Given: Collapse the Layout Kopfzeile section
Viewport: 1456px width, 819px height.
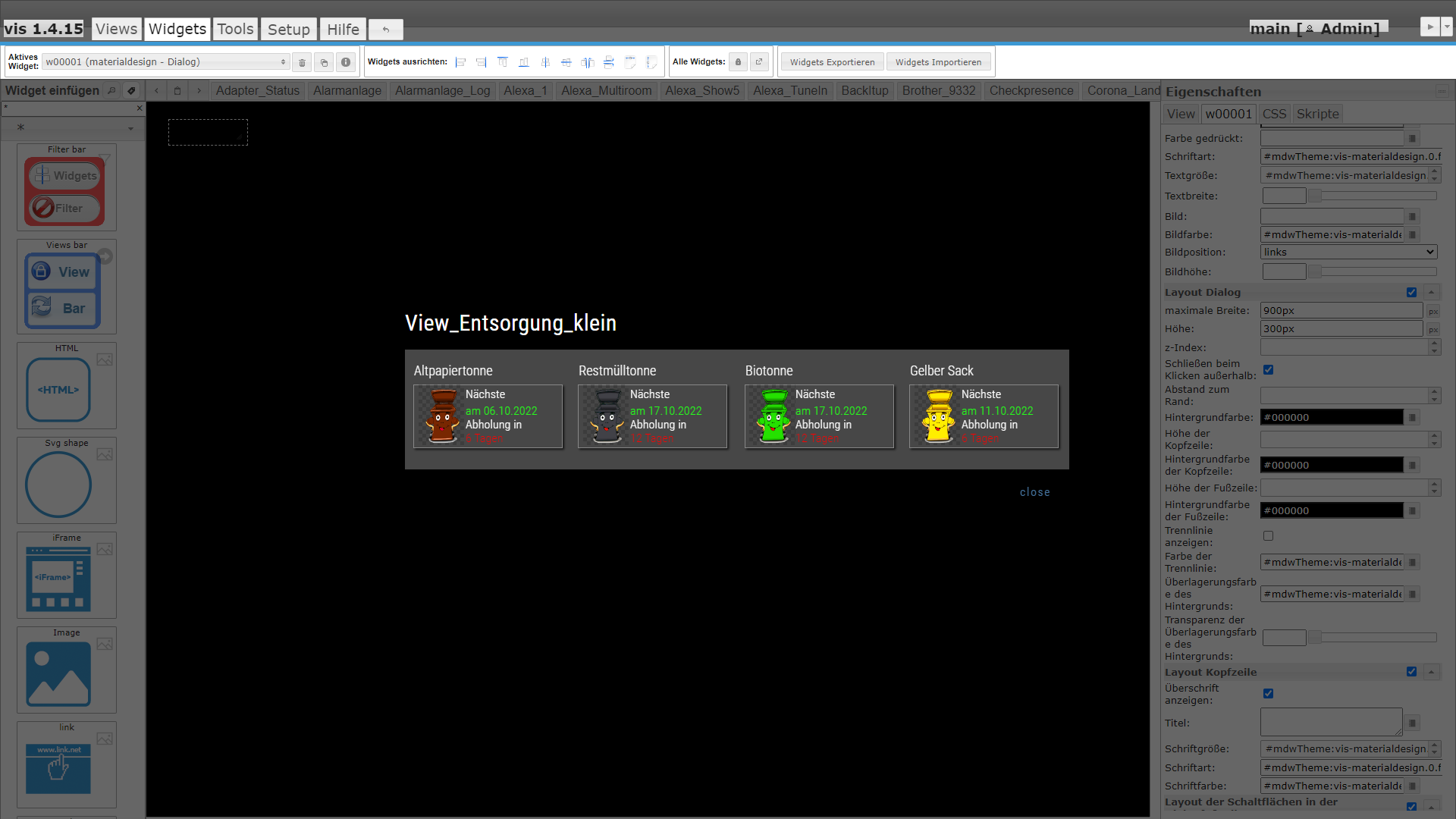Looking at the screenshot, I should point(1432,672).
